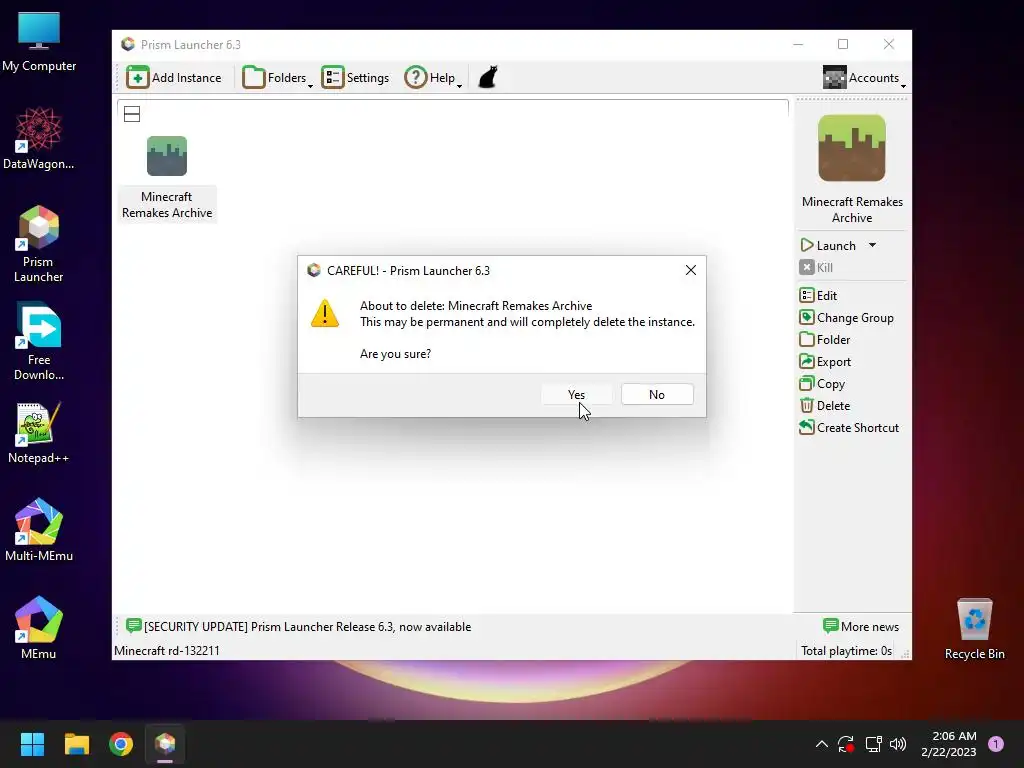Screen dimensions: 1024x768
Task: Open My Computer desktop icon
Action: point(39,42)
